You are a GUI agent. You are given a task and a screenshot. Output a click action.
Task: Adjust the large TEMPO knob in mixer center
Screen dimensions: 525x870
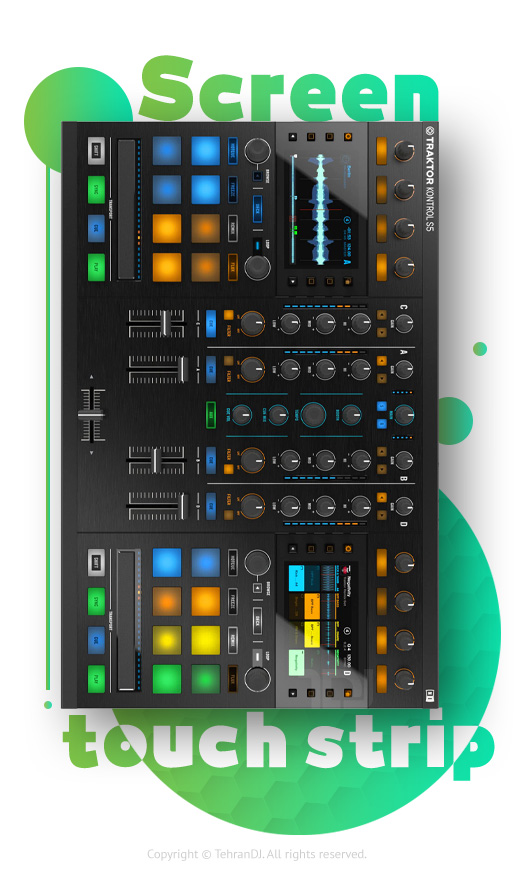coord(314,414)
